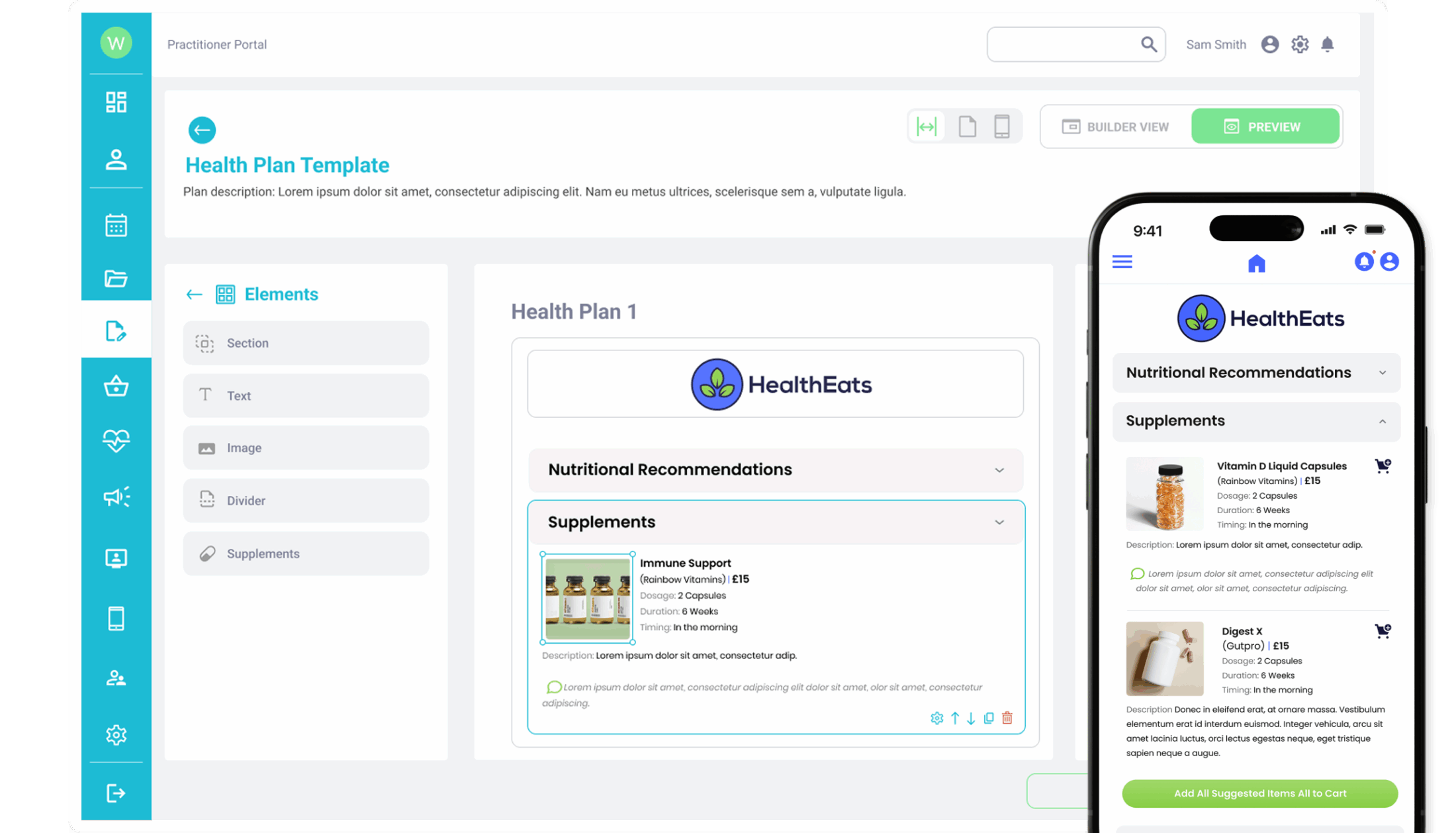The height and width of the screenshot is (833, 1456).
Task: Open the heart-rate health sidebar icon
Action: (x=116, y=440)
